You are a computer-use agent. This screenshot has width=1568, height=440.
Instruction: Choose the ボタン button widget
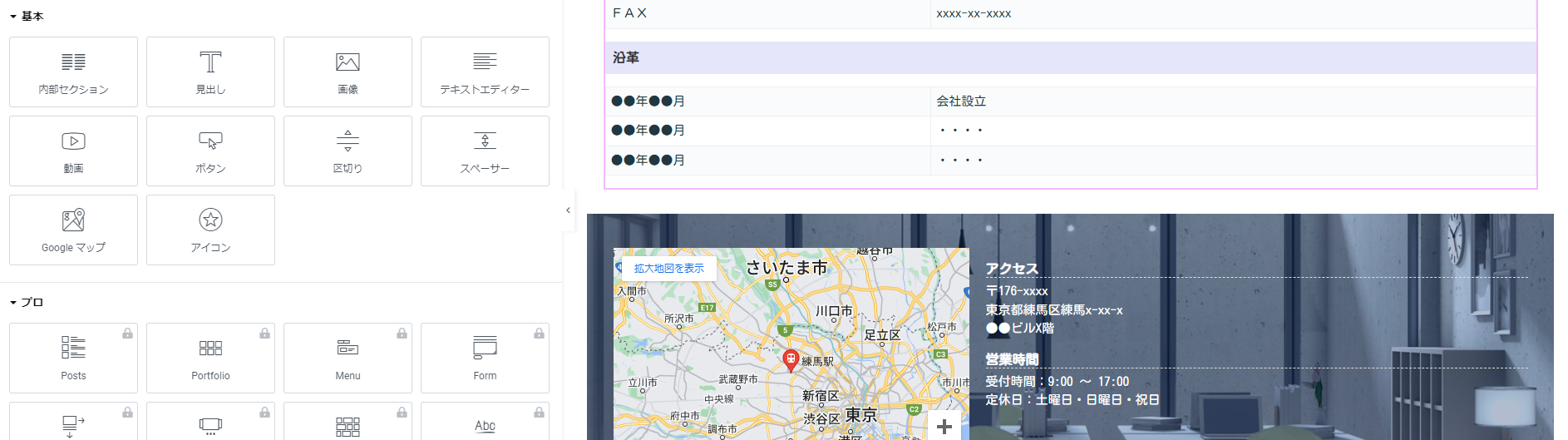coord(210,151)
